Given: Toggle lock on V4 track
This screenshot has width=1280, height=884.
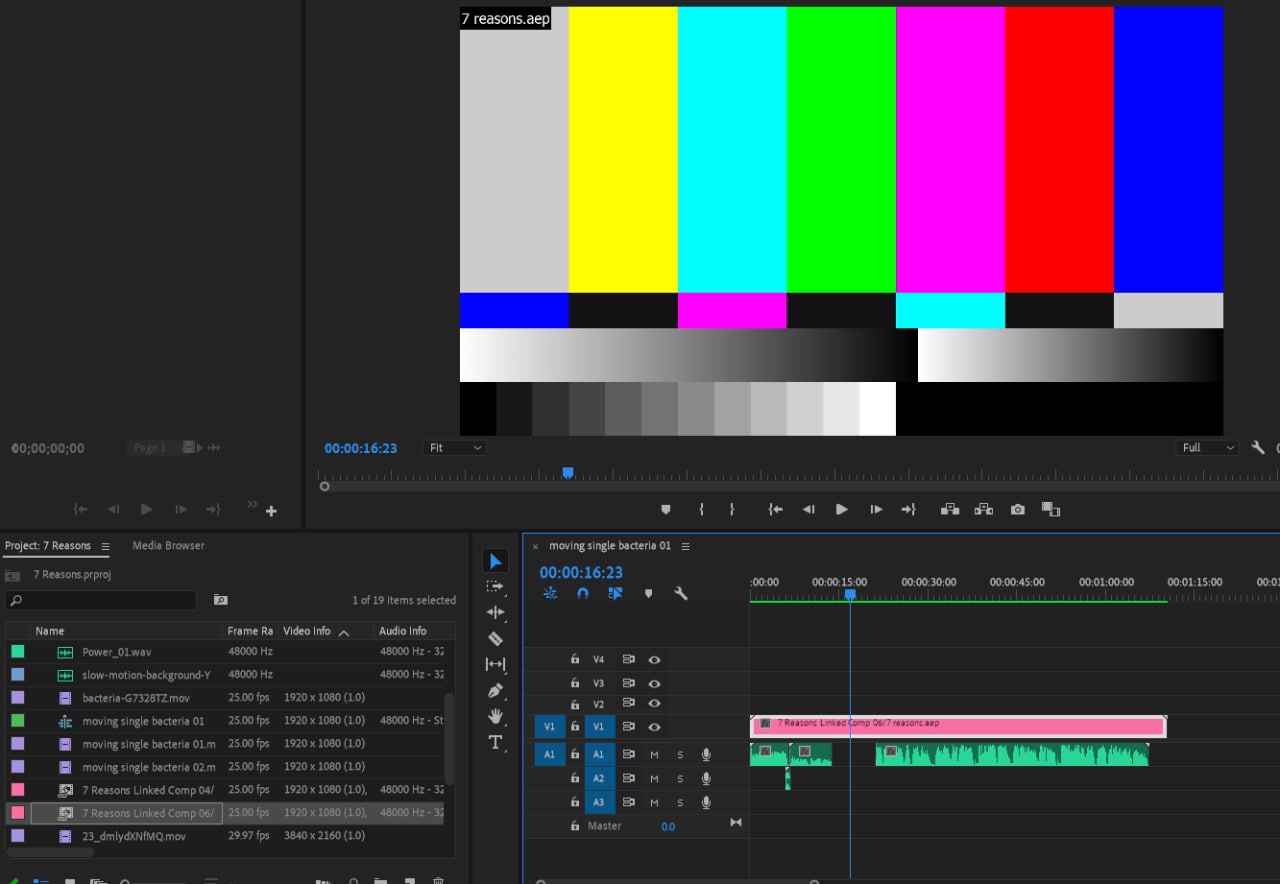Looking at the screenshot, I should coord(575,660).
